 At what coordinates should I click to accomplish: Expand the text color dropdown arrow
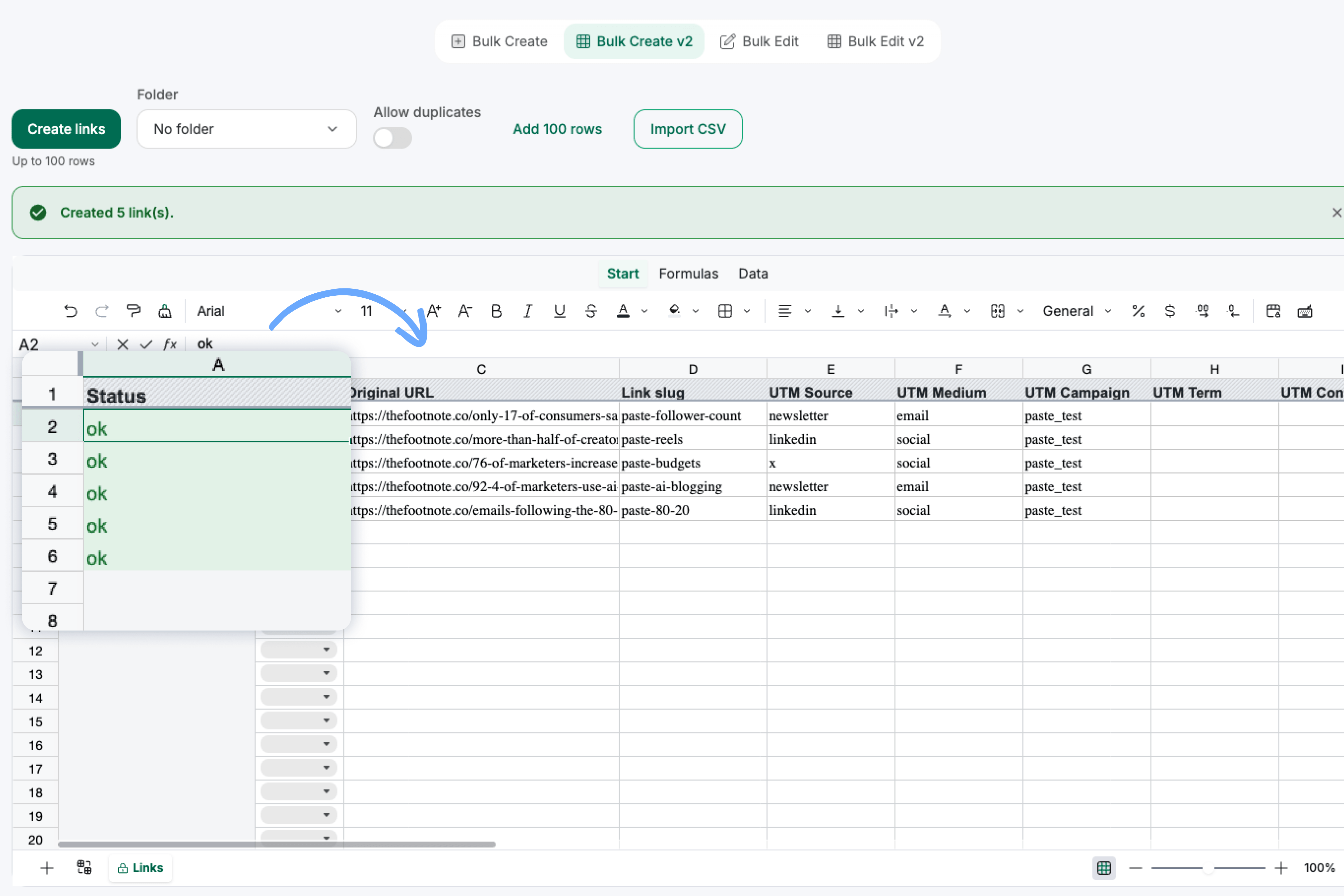tap(644, 311)
